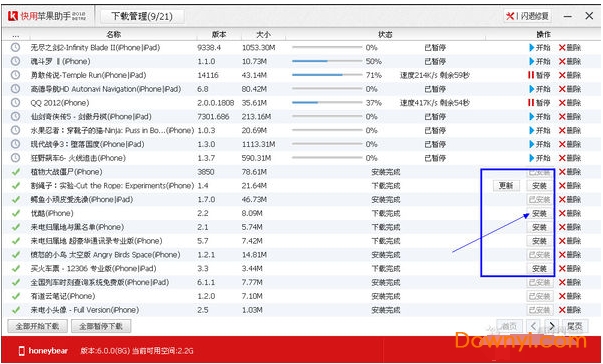
Task: Start download of Autonavi Navigation
Action: pyautogui.click(x=540, y=89)
